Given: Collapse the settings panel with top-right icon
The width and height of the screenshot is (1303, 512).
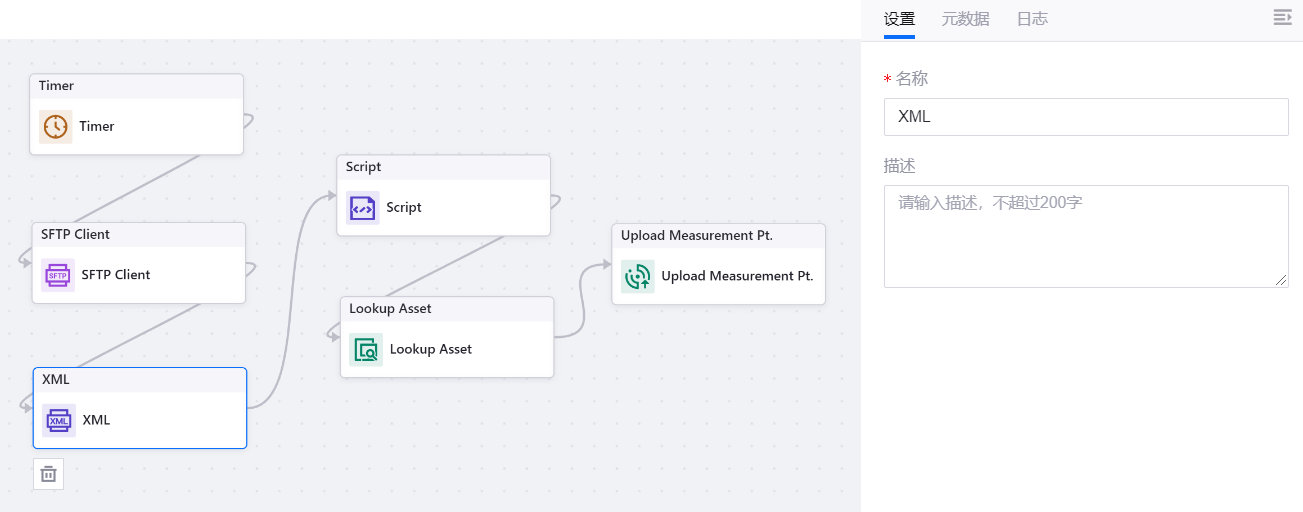Looking at the screenshot, I should pos(1282,18).
